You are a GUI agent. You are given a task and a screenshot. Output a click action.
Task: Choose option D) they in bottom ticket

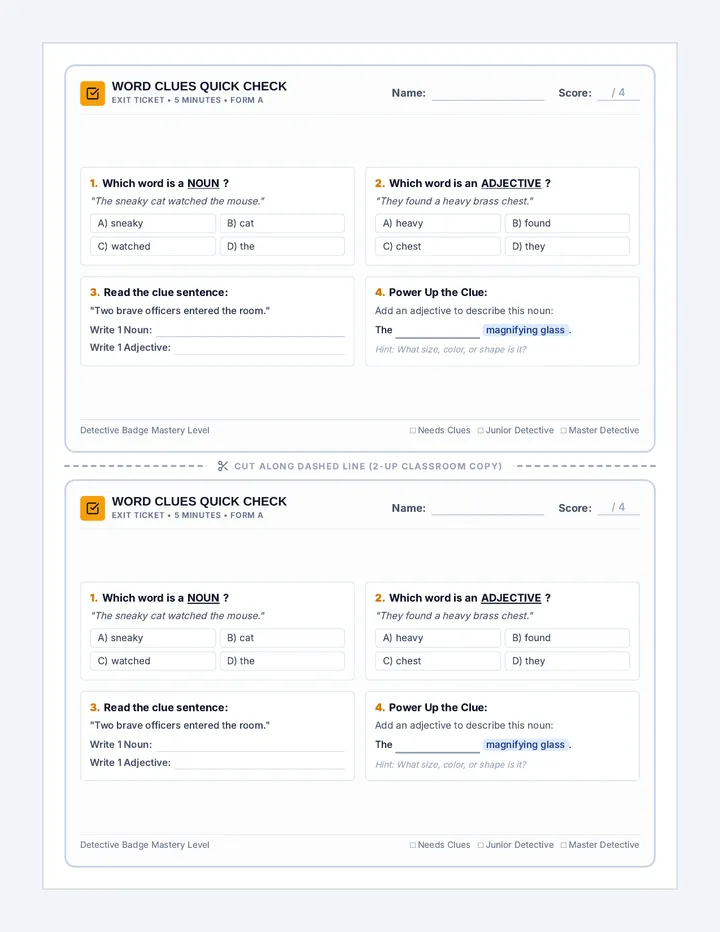567,661
